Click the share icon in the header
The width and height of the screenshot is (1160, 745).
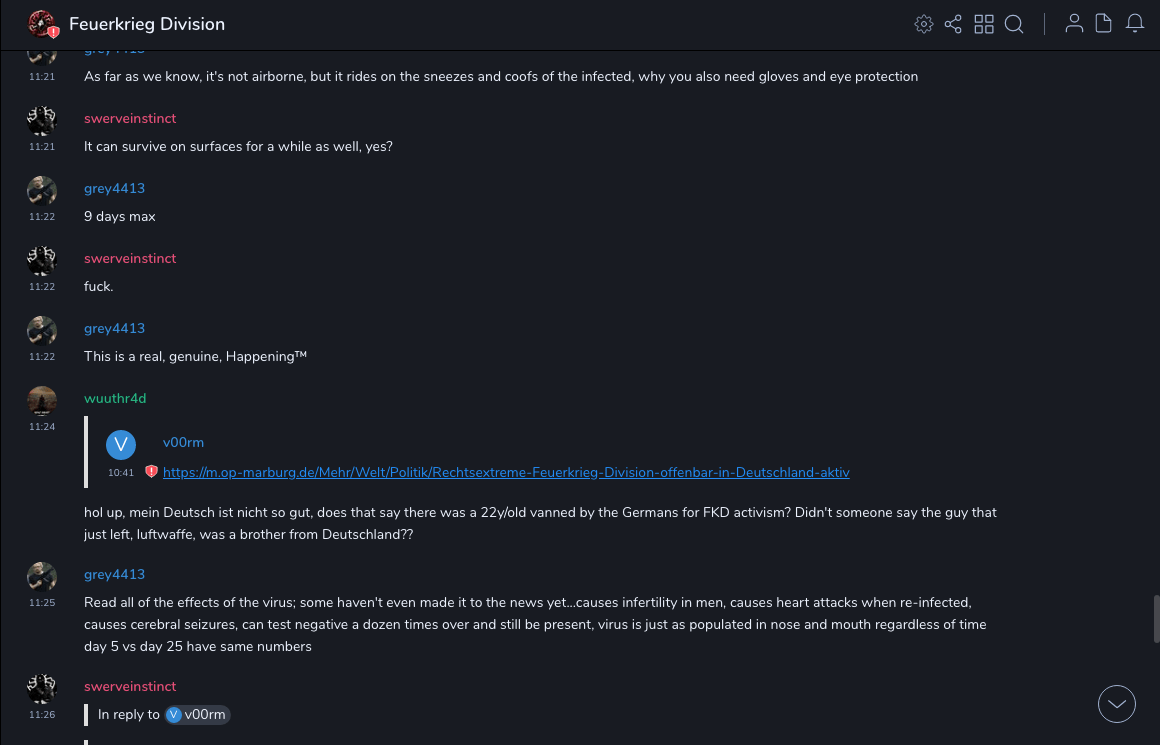click(x=953, y=24)
